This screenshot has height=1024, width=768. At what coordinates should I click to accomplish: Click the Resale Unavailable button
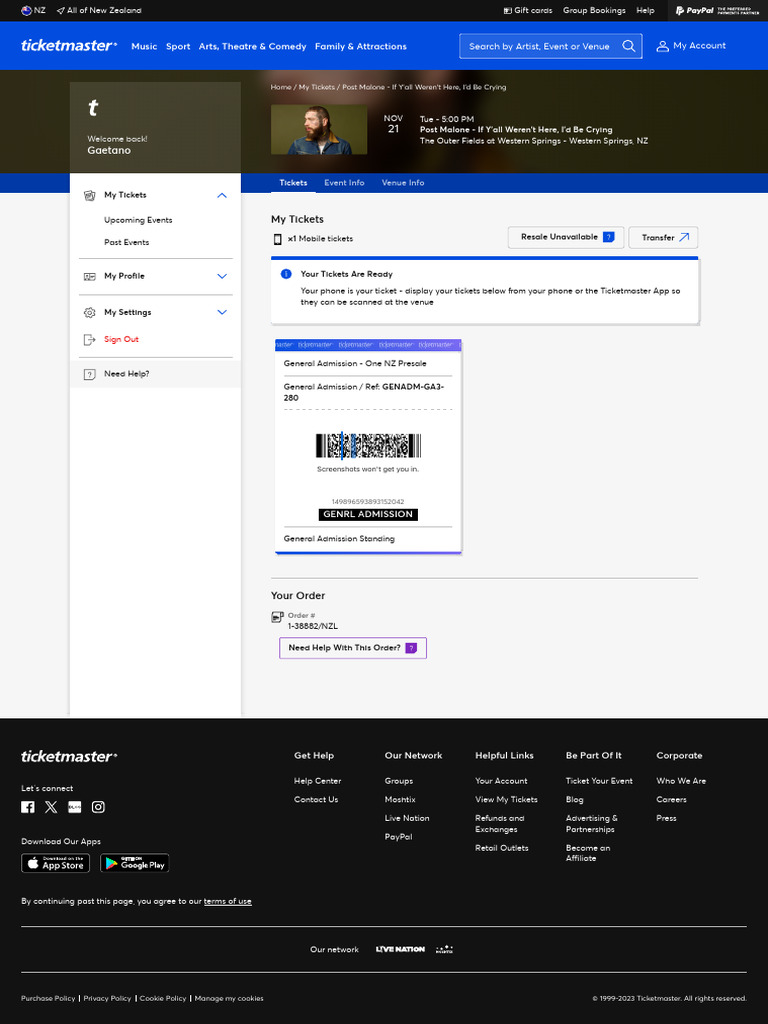[566, 238]
